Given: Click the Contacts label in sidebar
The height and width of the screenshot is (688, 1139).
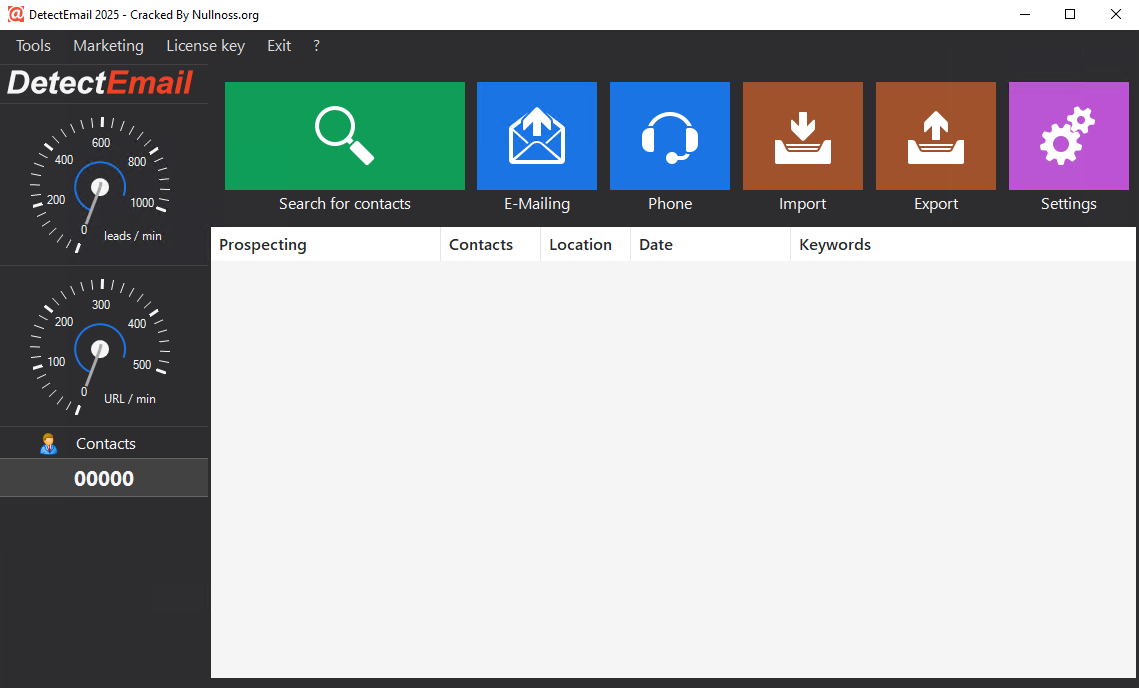Looking at the screenshot, I should (x=106, y=444).
